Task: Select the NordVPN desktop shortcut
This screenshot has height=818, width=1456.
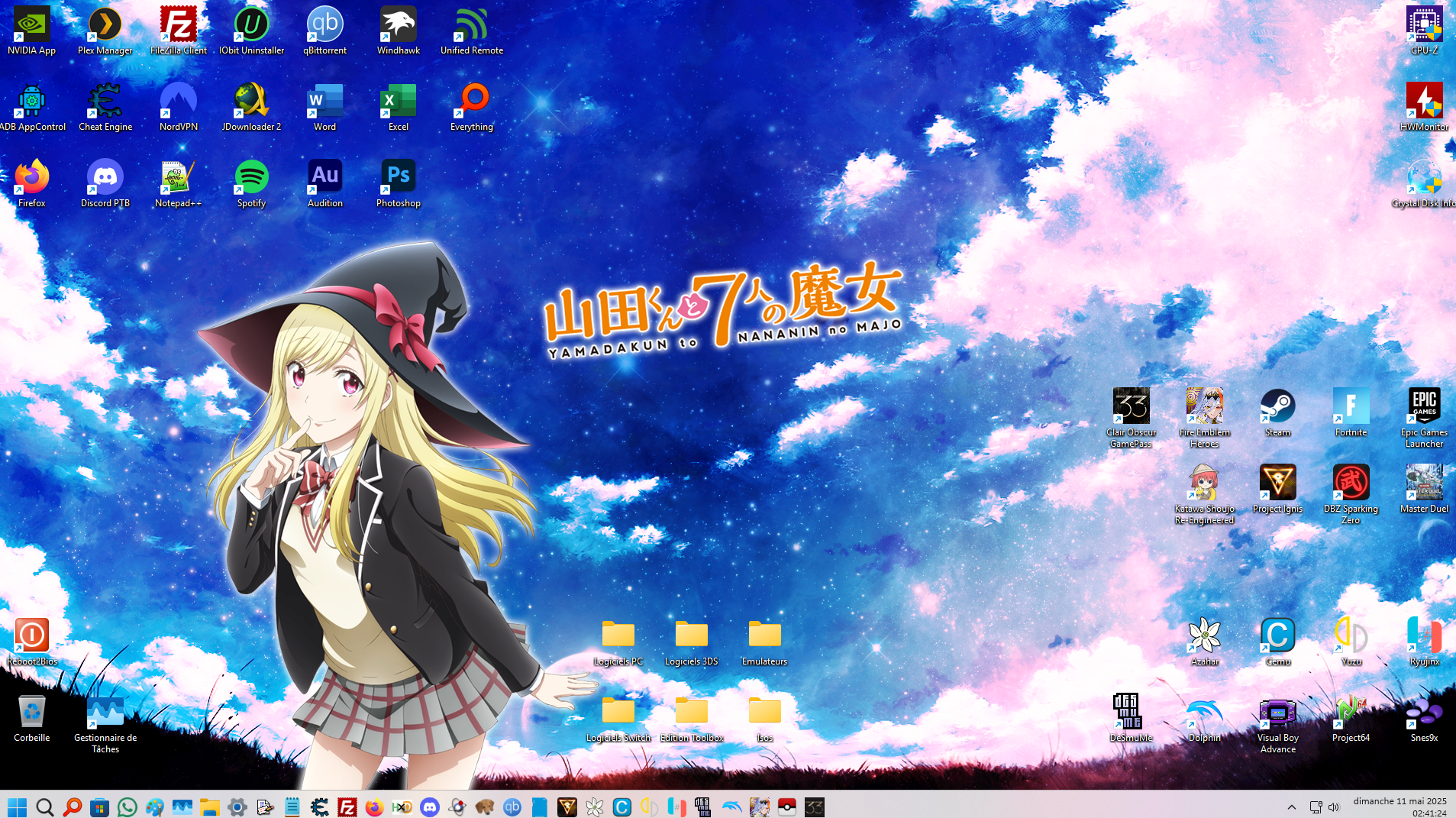Action: pyautogui.click(x=179, y=107)
